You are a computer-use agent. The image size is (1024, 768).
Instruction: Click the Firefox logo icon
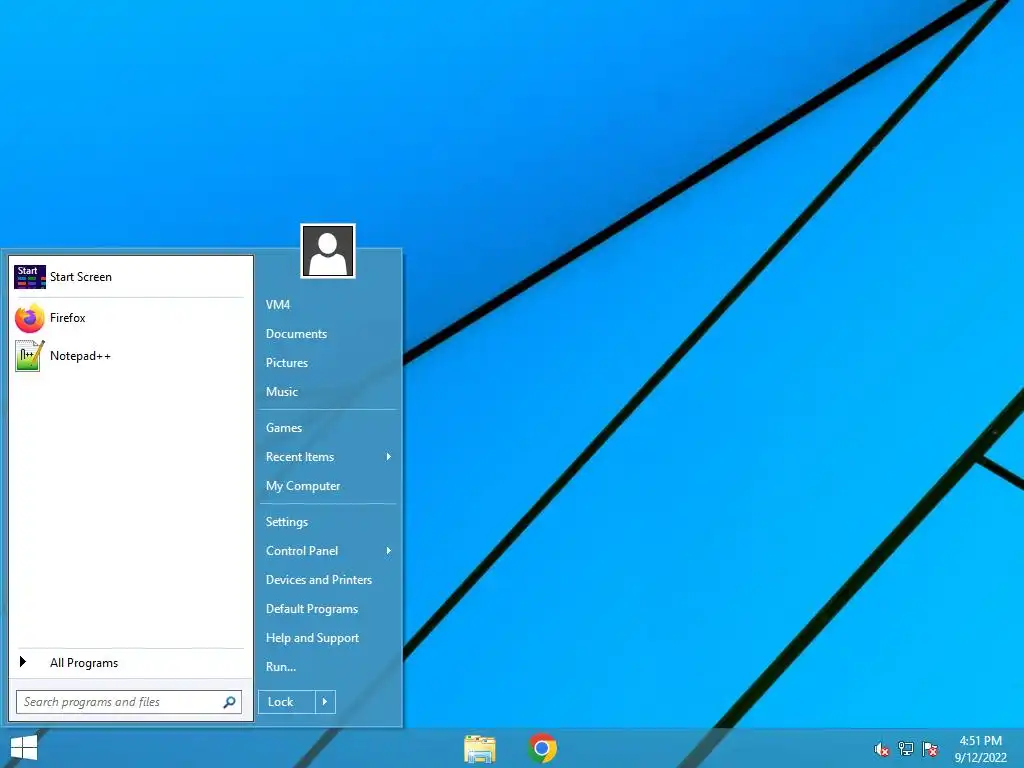point(30,318)
